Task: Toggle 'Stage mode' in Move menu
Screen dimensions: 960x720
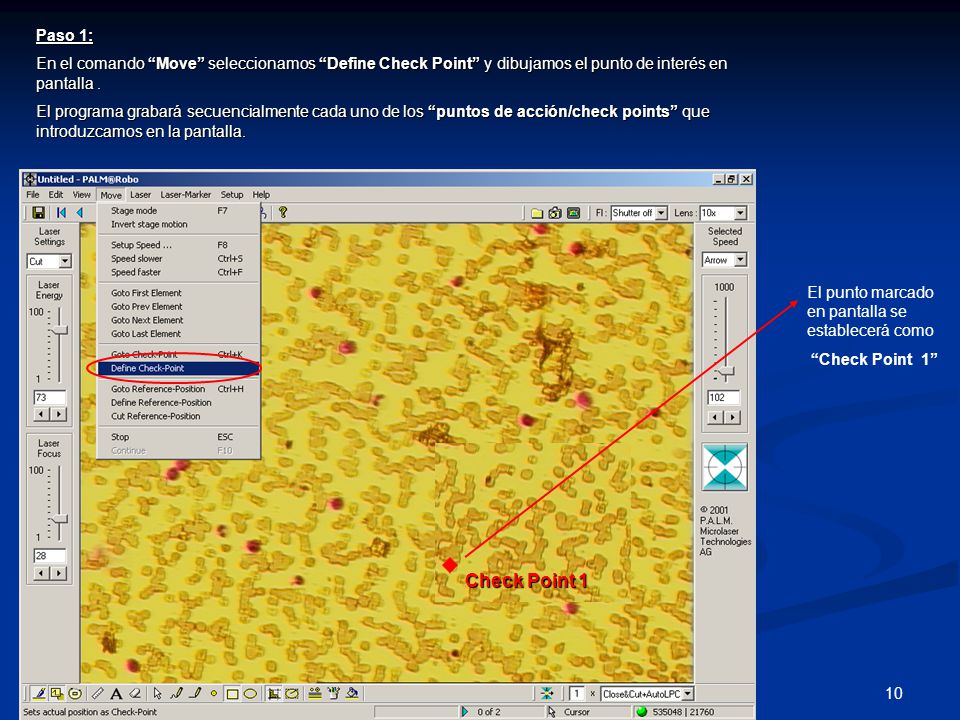Action: (x=179, y=211)
